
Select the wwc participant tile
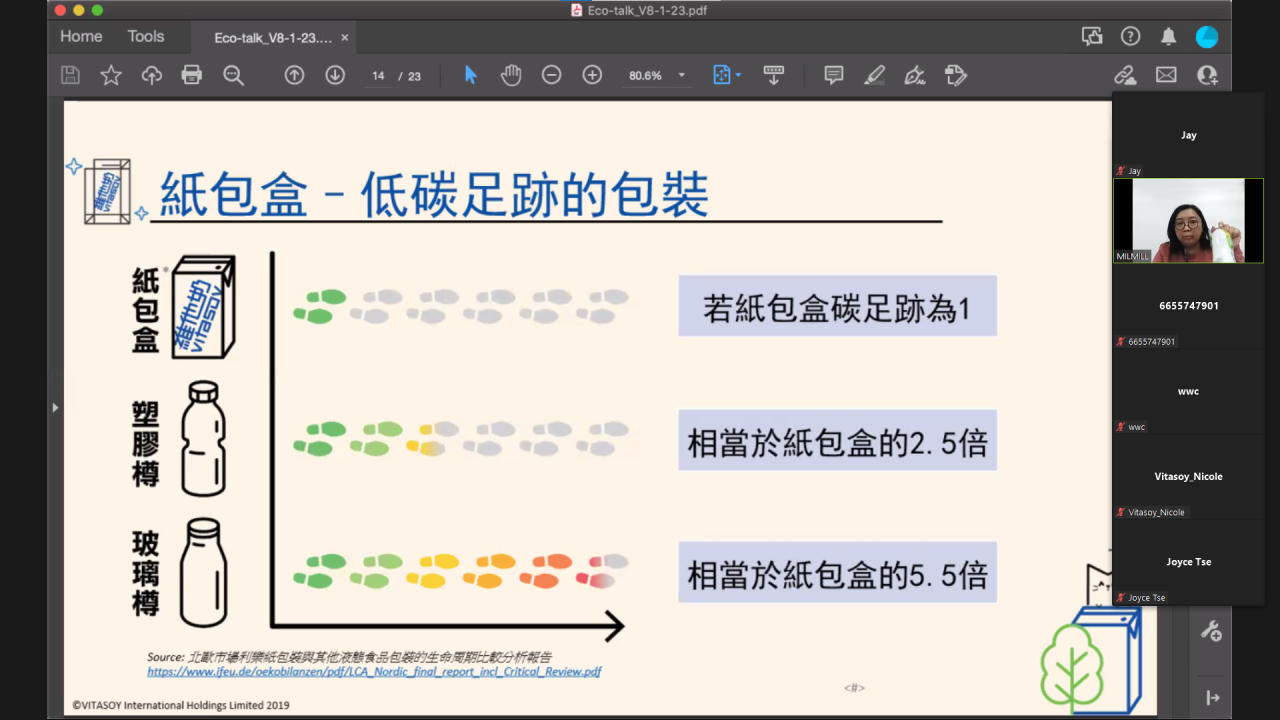[x=1188, y=391]
